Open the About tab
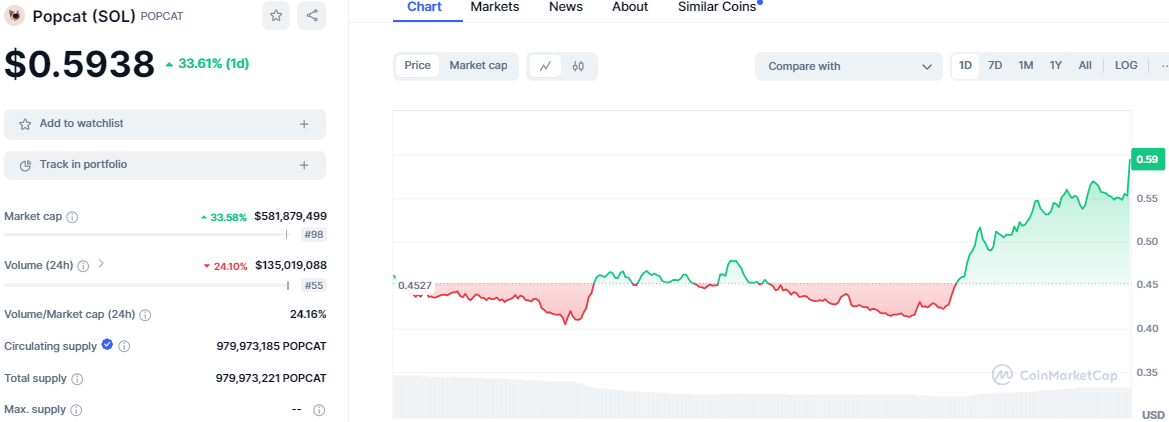1169x422 pixels. [x=630, y=7]
